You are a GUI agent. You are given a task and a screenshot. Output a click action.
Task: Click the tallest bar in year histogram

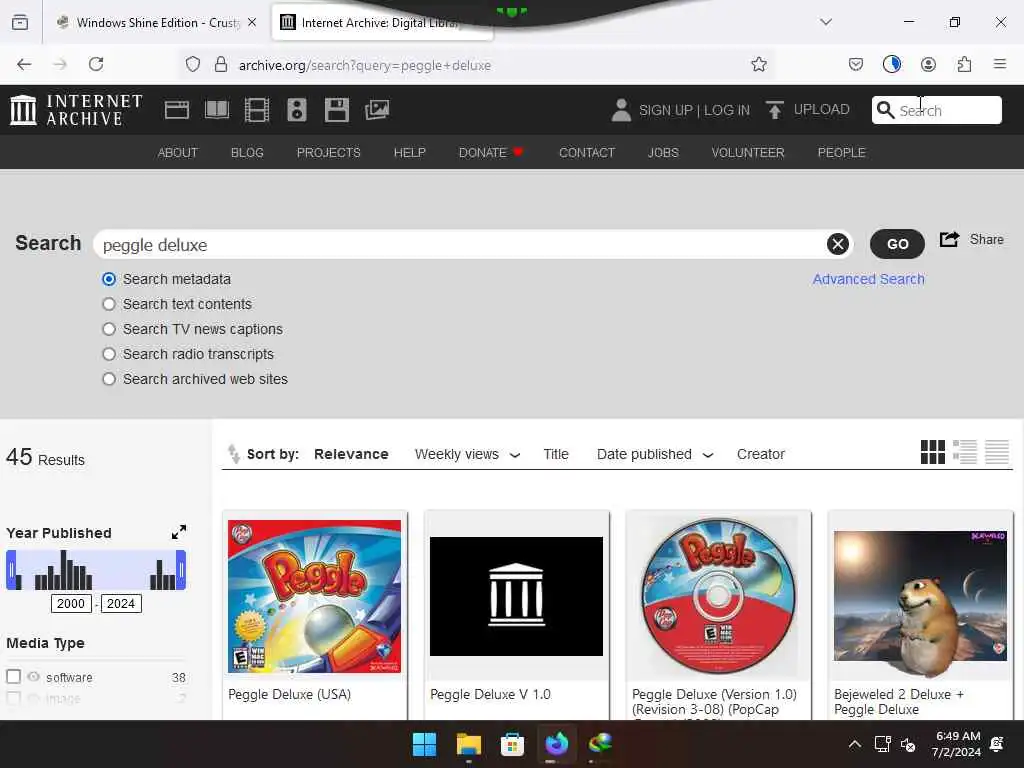[x=63, y=569]
